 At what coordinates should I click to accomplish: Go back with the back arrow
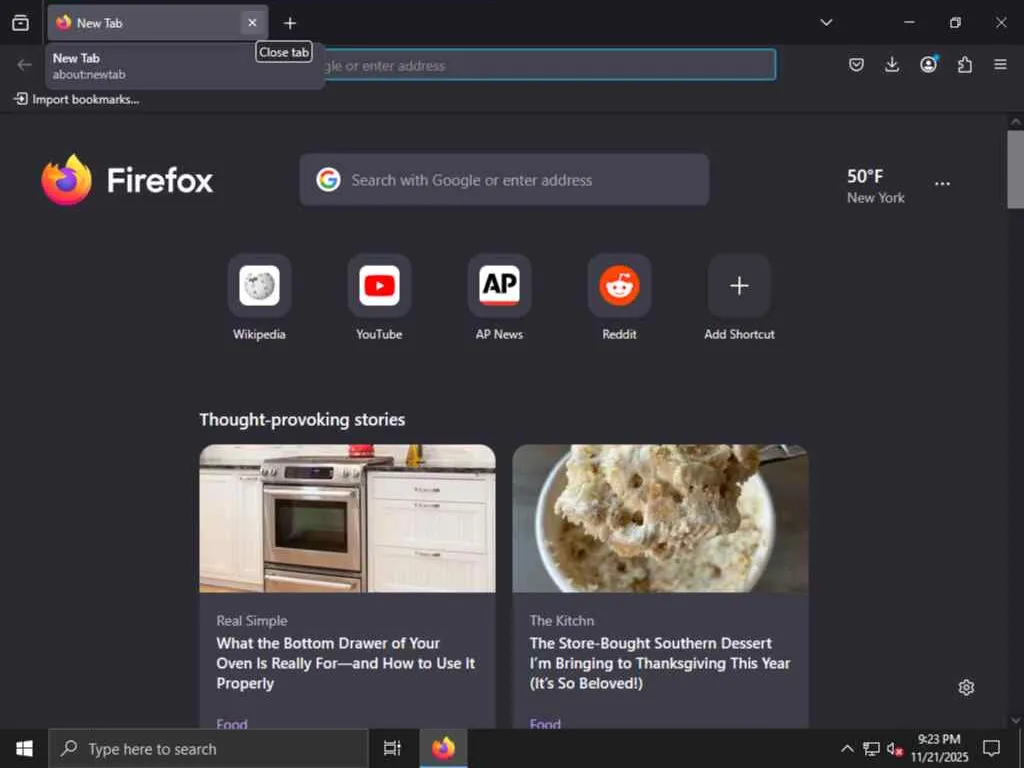(24, 64)
